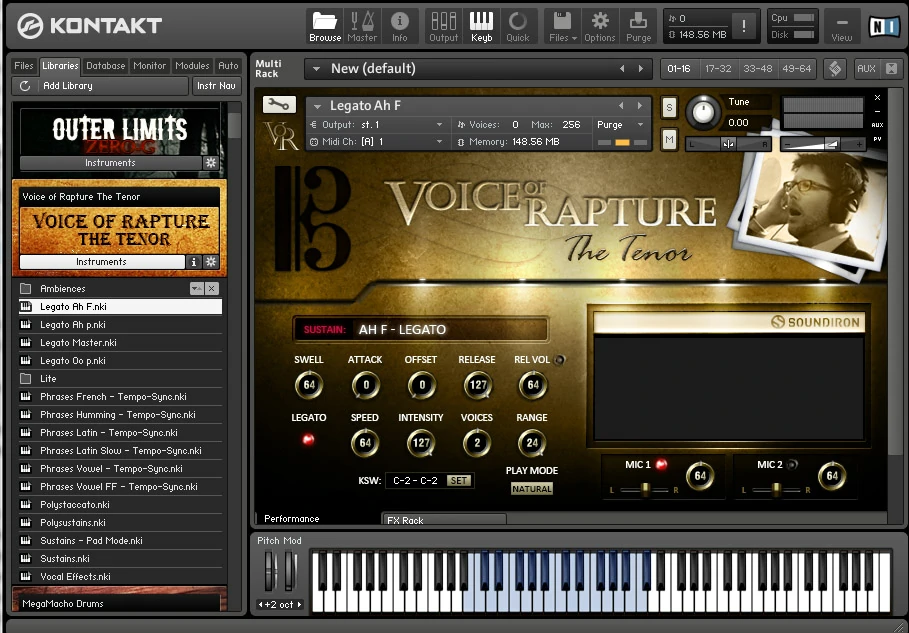Click the Tune knob
The image size is (909, 633).
point(703,112)
